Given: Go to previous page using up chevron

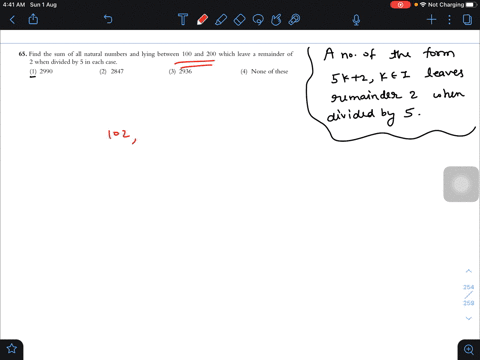Looking at the screenshot, I should click(x=468, y=271).
